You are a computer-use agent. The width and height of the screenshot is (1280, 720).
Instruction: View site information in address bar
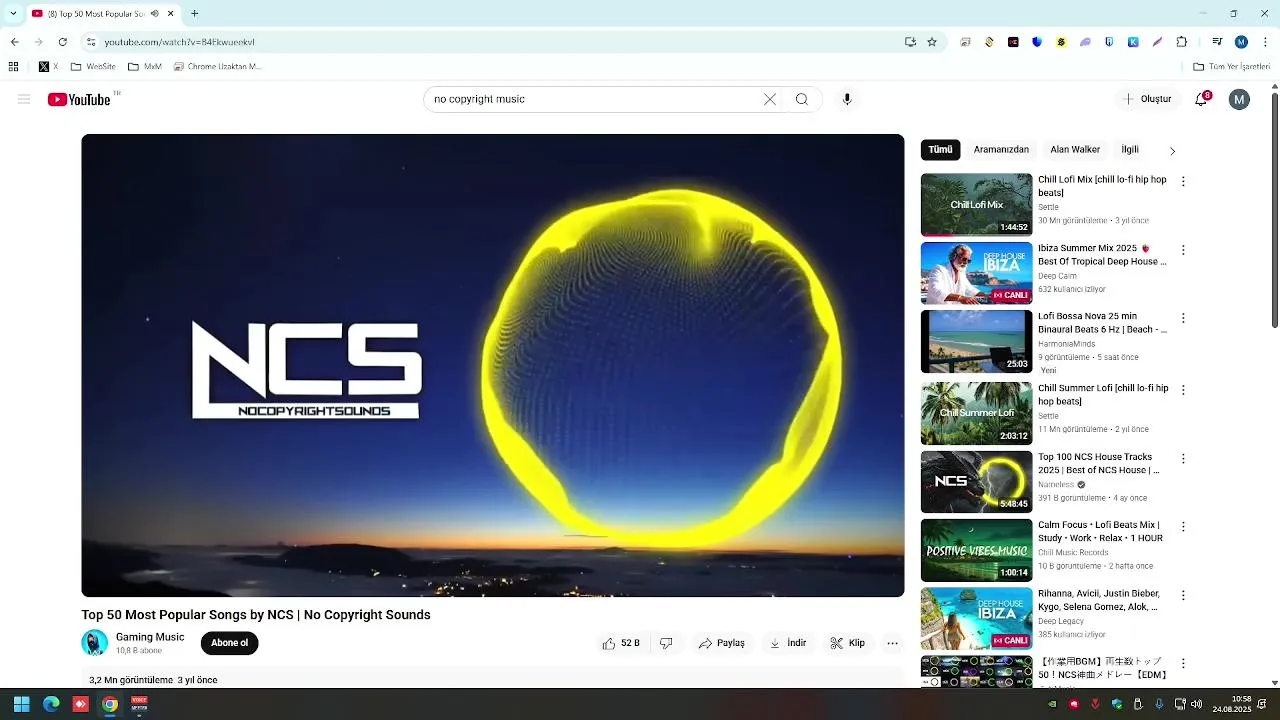click(x=90, y=42)
